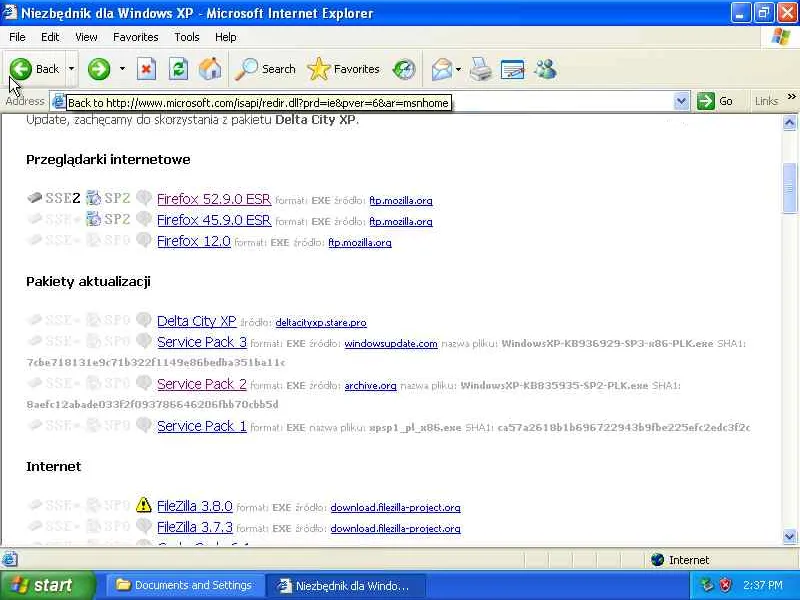Click the Mail envelope icon
Viewport: 800px width, 600px height.
click(442, 69)
